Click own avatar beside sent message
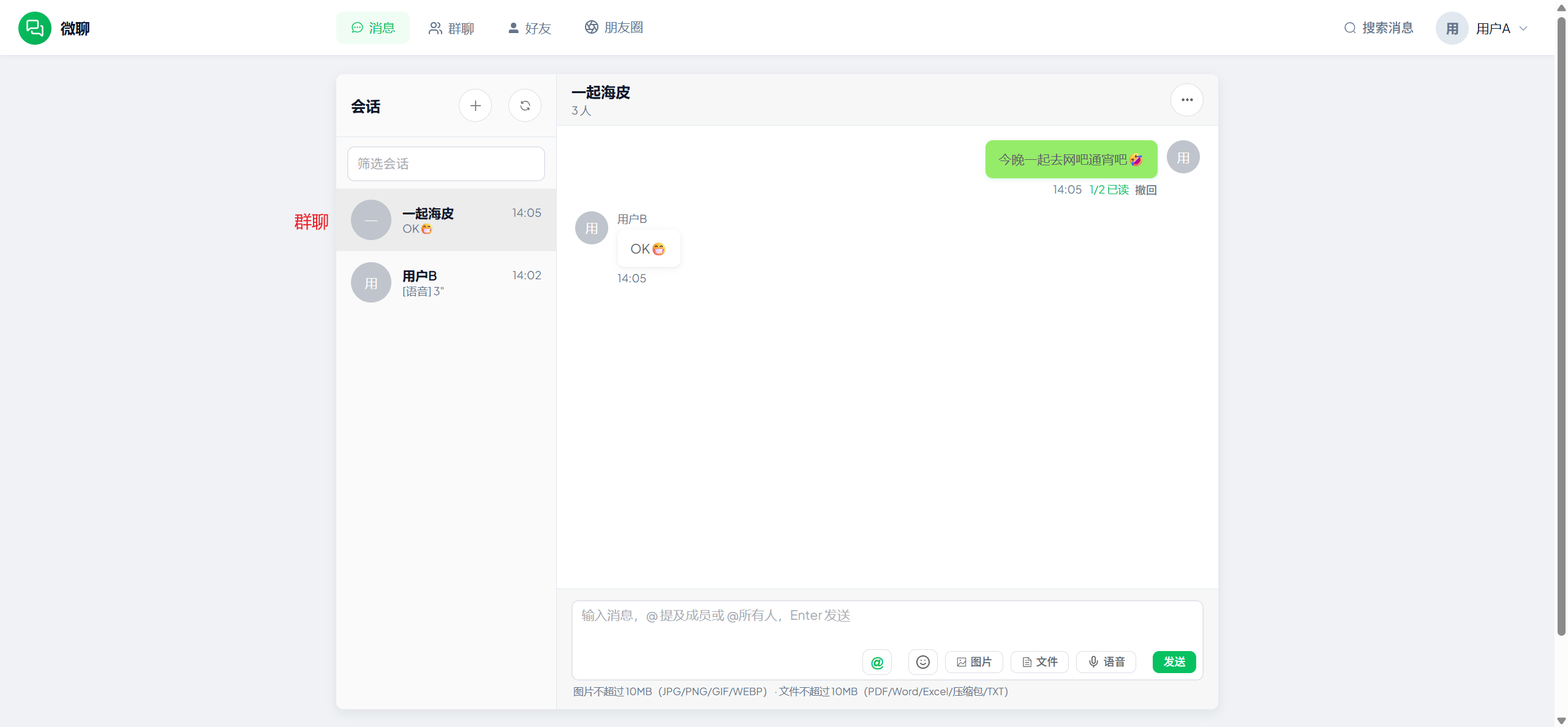Viewport: 1568px width, 727px height. [x=1183, y=157]
